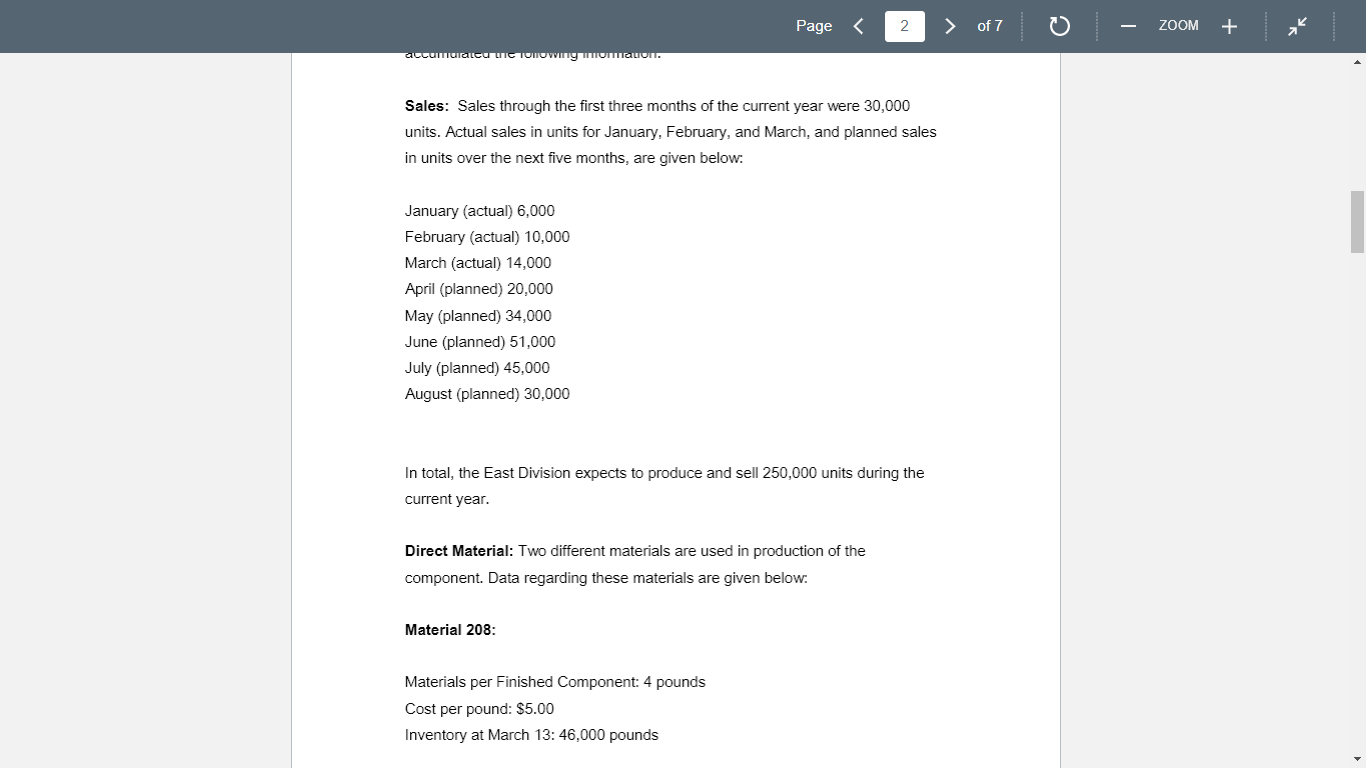
Task: Go back to page 1 with the left chevron
Action: pos(858,26)
